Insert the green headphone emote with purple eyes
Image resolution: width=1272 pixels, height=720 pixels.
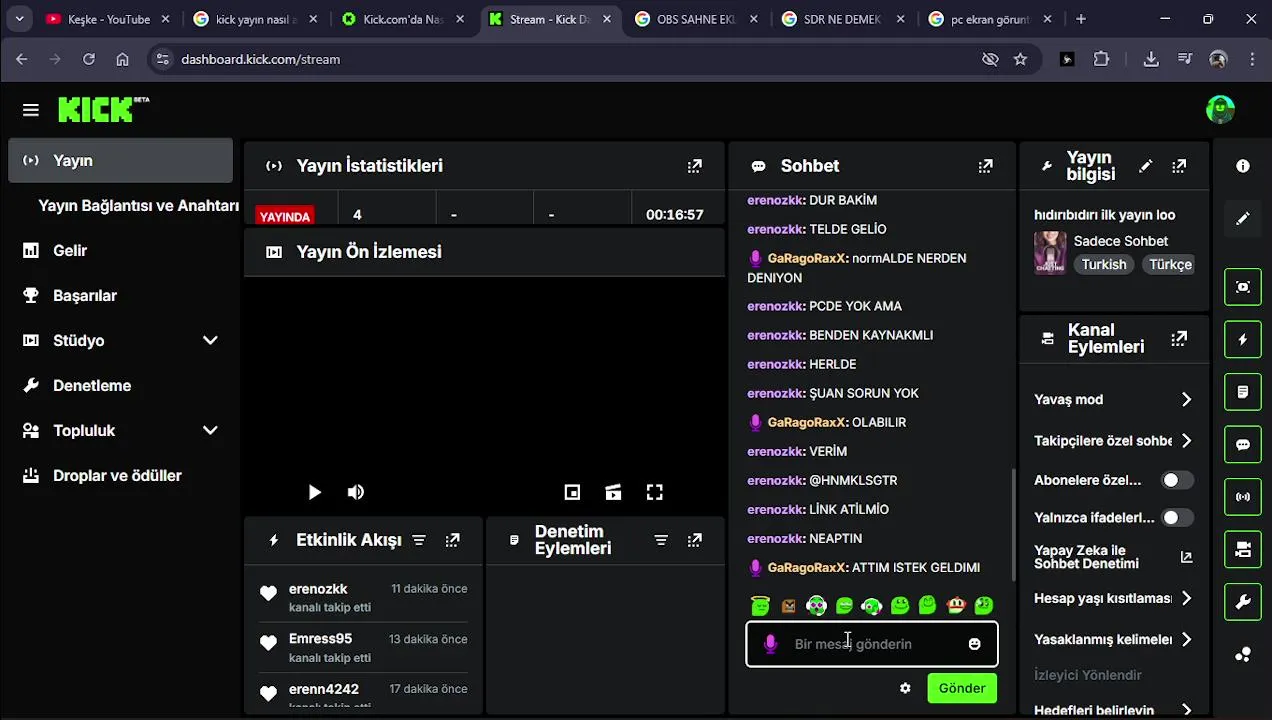[817, 605]
